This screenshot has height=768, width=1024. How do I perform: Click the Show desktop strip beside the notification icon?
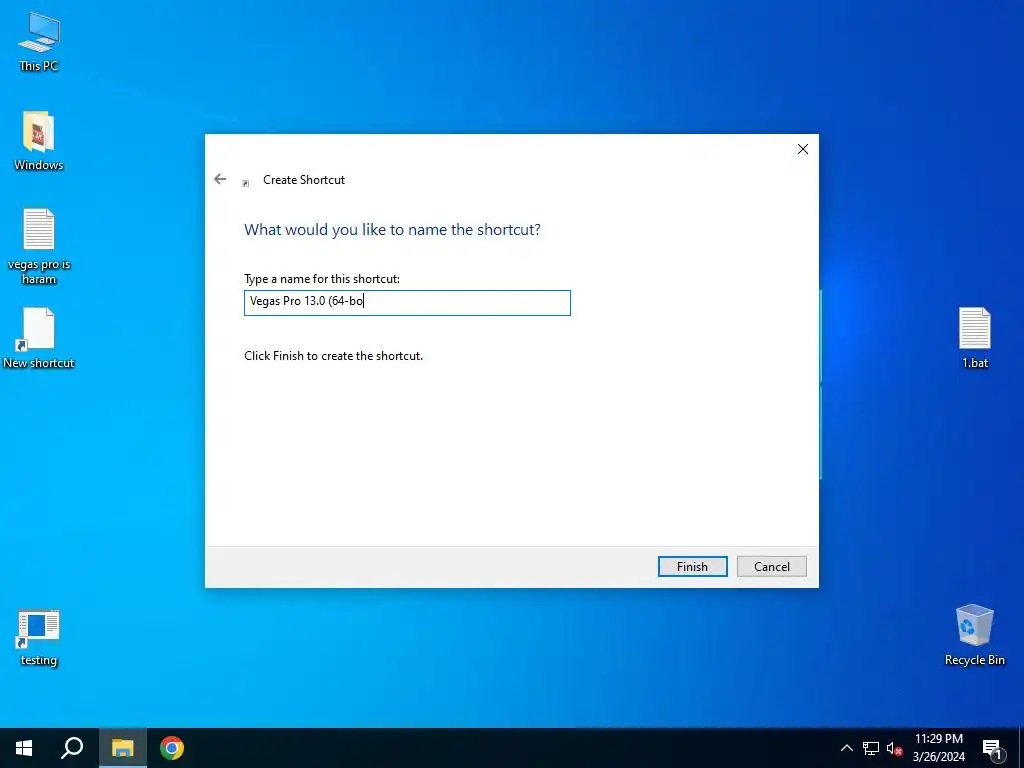[x=1021, y=748]
